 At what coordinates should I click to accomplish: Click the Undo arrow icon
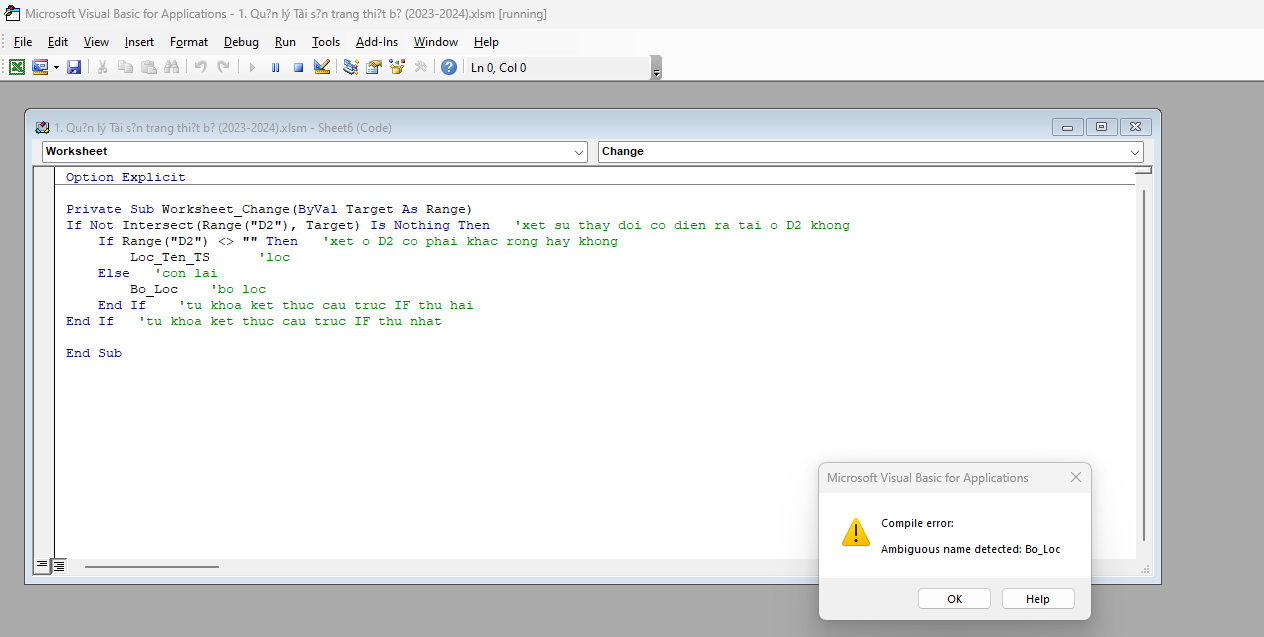pos(200,67)
